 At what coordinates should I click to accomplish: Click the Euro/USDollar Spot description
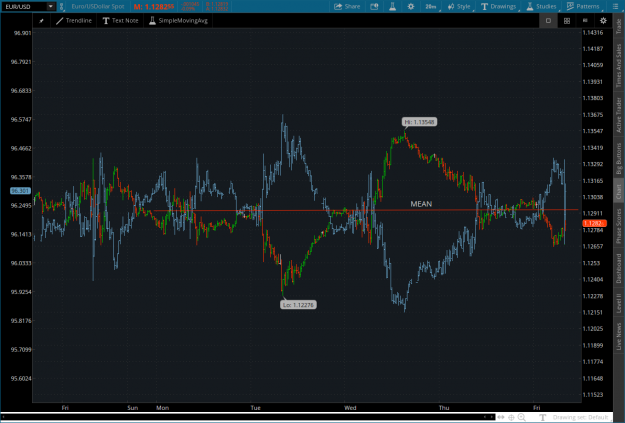pyautogui.click(x=98, y=6)
